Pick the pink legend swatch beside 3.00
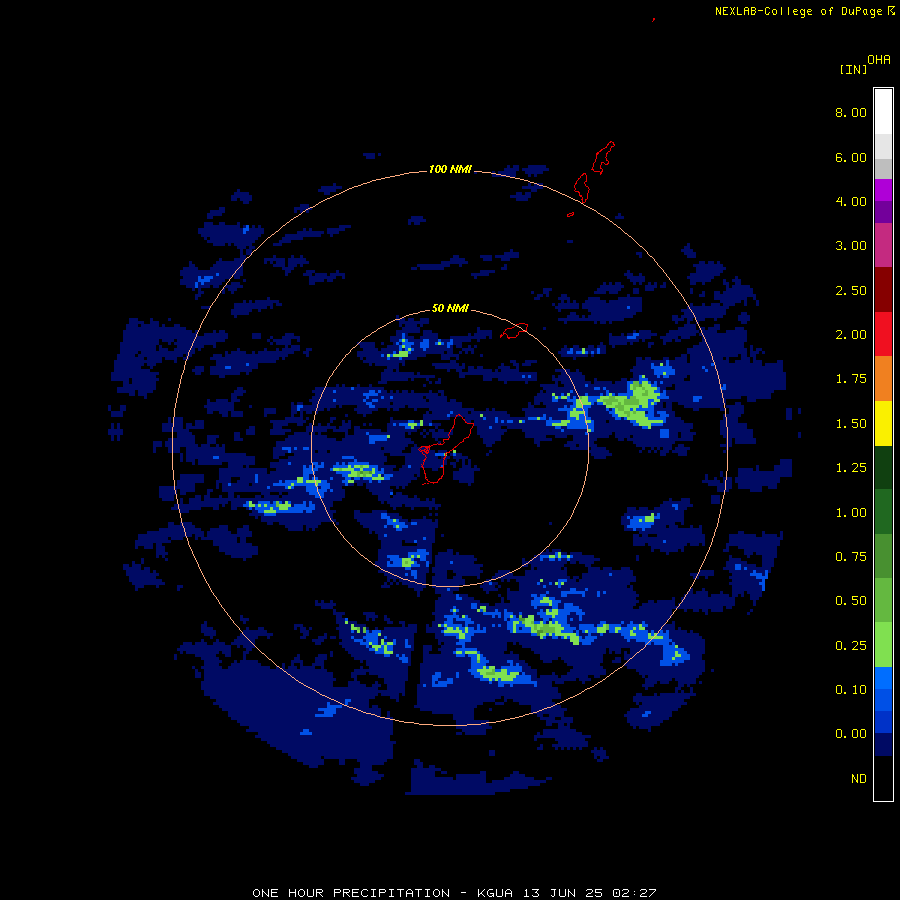 tap(883, 245)
